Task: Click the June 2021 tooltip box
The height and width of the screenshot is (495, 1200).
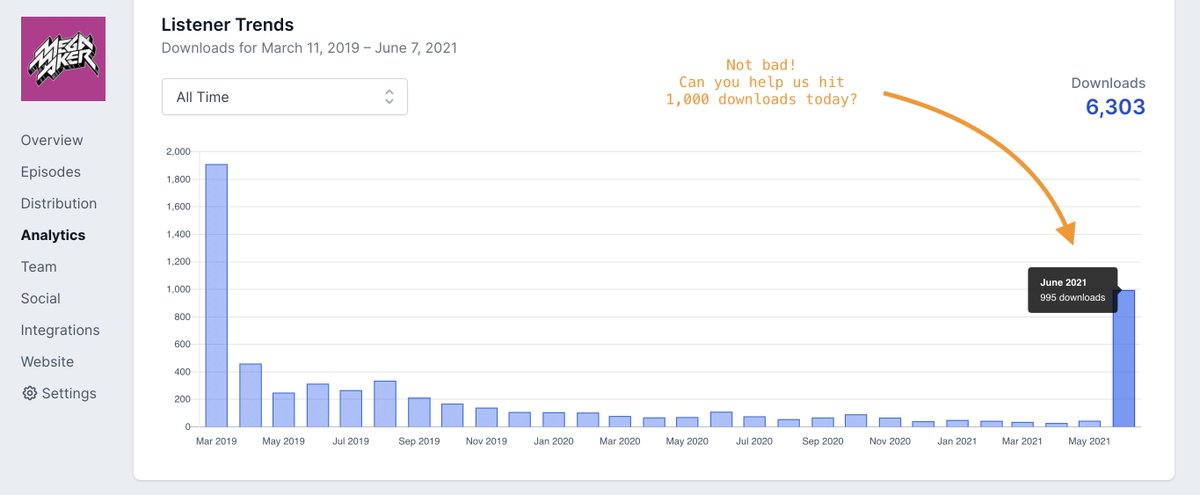Action: (x=1072, y=290)
